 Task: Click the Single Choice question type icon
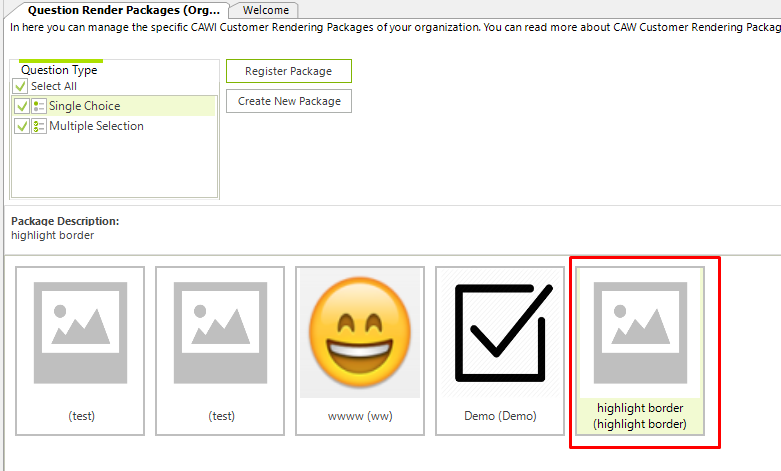(39, 106)
